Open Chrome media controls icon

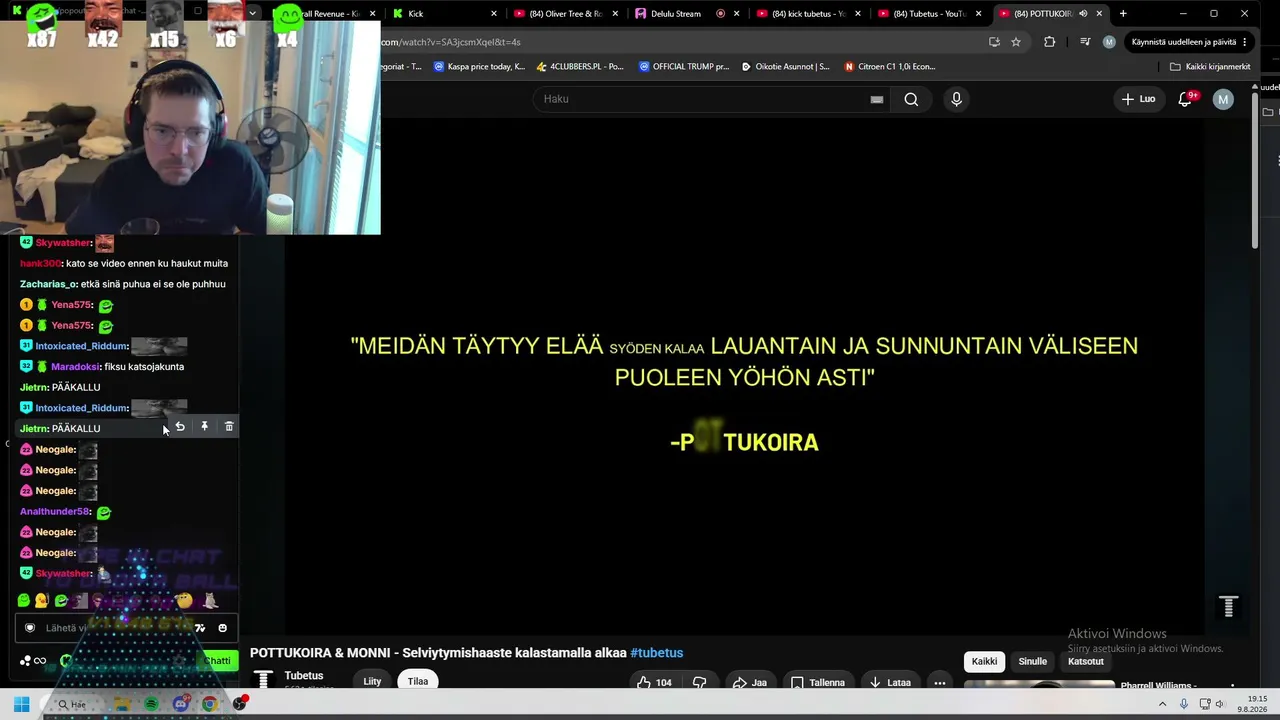[x=1085, y=42]
